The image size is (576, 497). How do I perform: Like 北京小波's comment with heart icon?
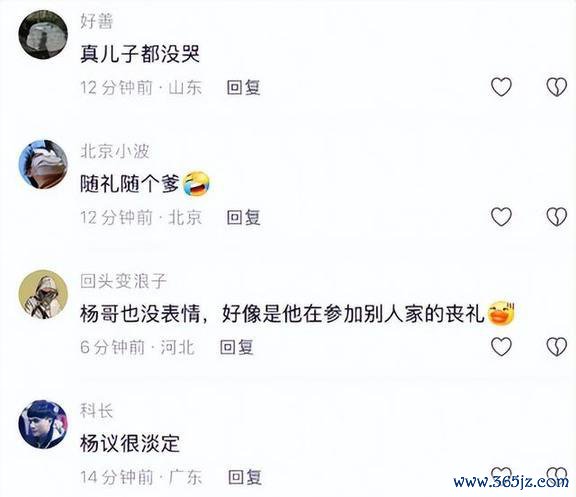click(501, 217)
